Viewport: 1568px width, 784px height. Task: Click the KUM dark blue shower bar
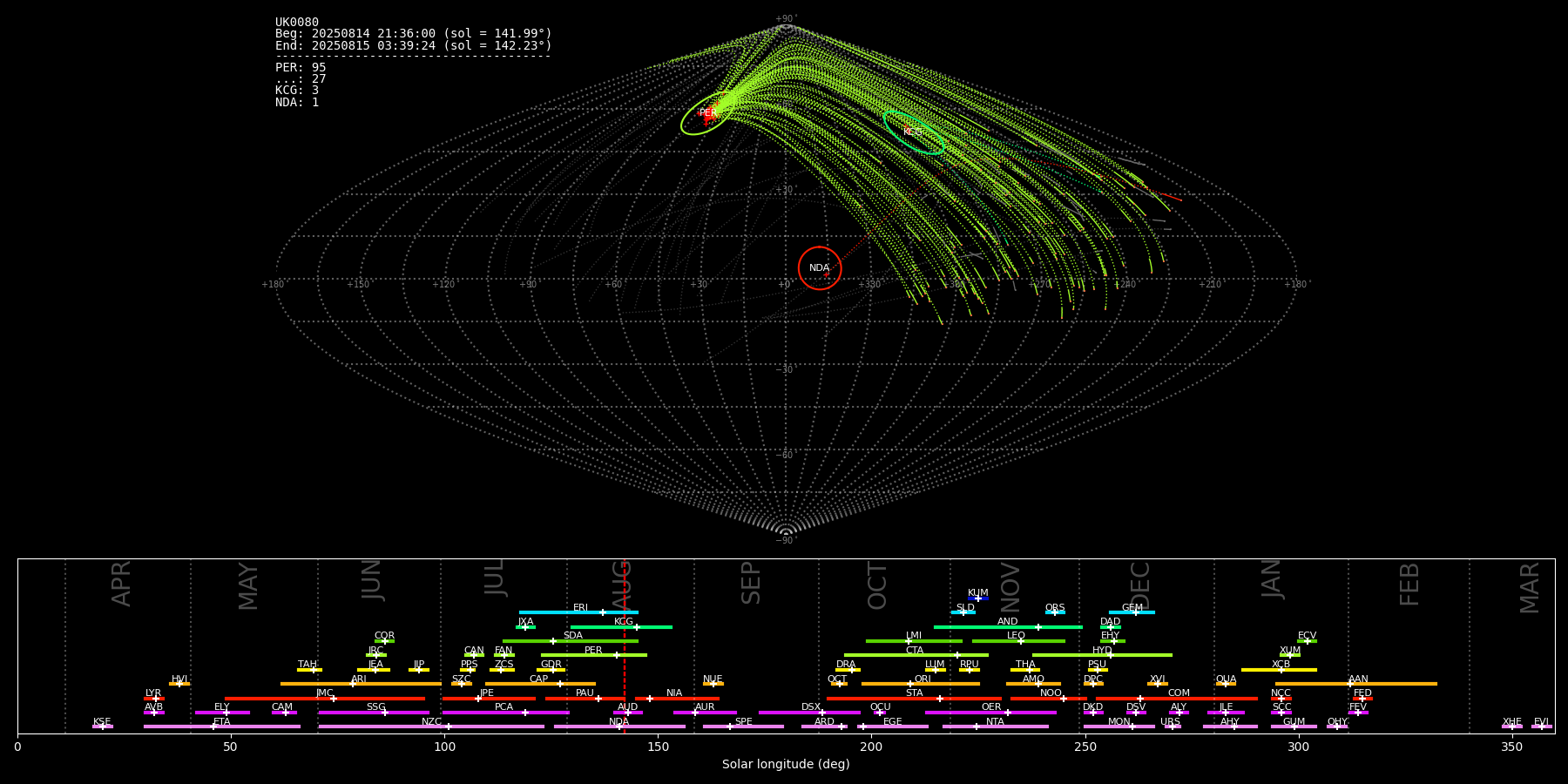click(978, 598)
